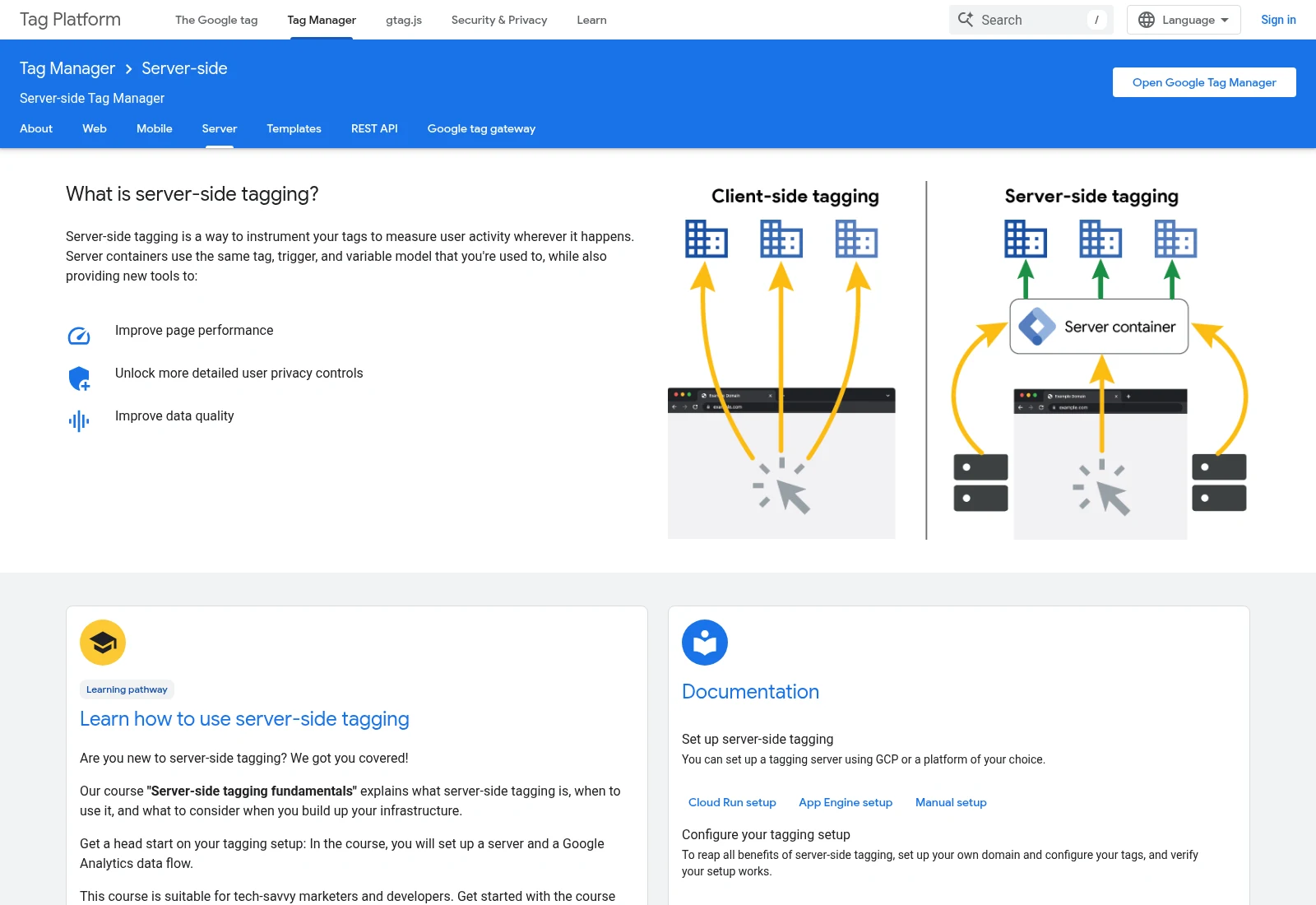Click the Learning pathway badge
Screen dimensions: 1316x905
(x=127, y=689)
